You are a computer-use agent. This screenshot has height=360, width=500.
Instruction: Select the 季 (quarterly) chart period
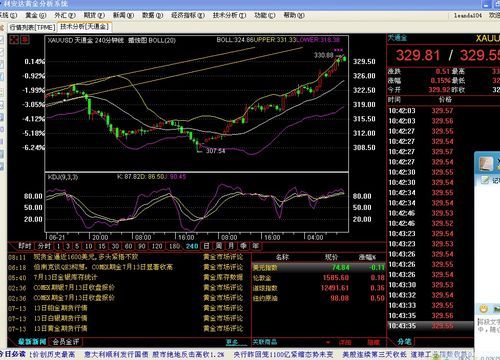pos(243,246)
